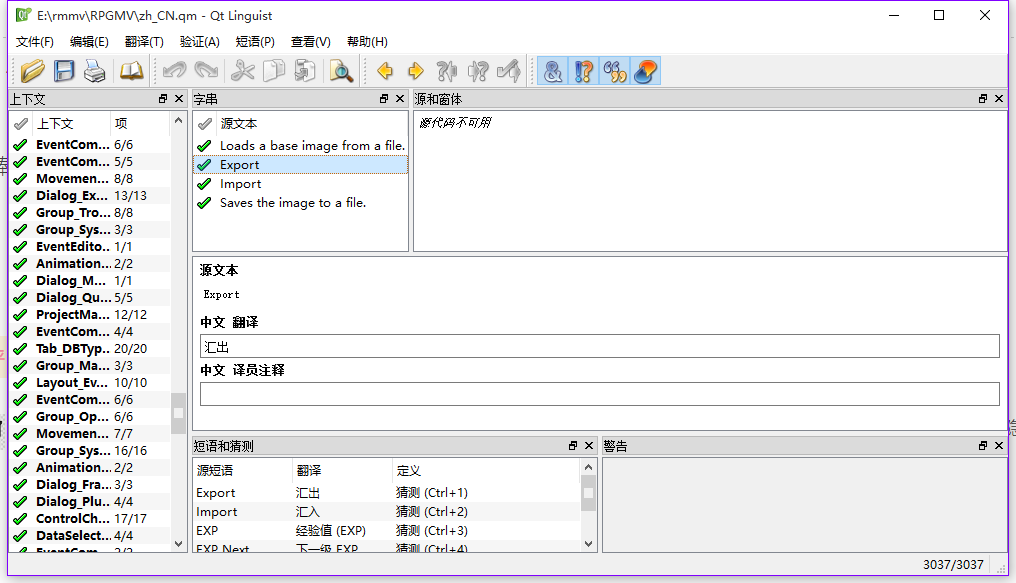Open the Find magnifier icon

[x=341, y=71]
